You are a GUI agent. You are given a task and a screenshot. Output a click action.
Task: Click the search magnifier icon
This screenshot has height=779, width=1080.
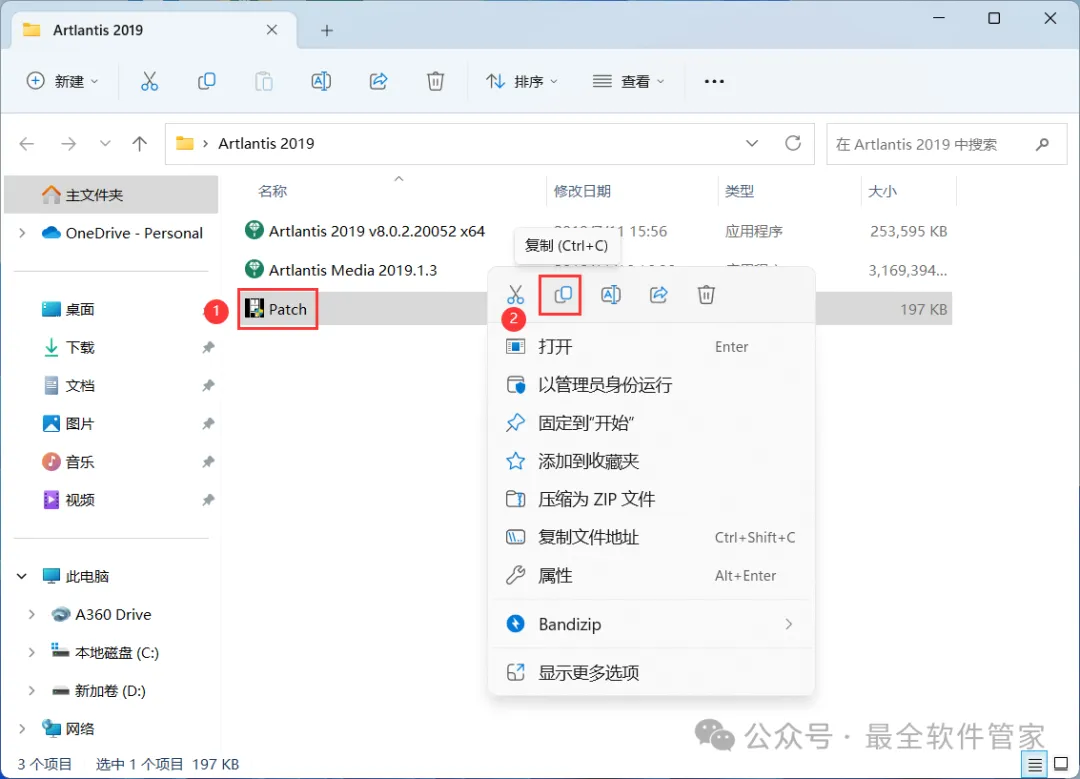click(x=1043, y=144)
